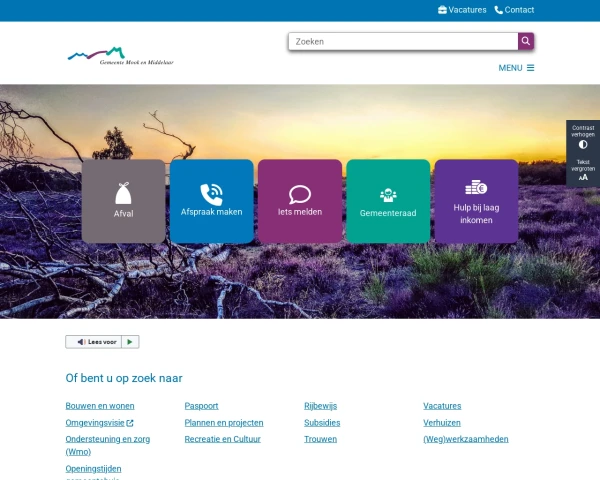The height and width of the screenshot is (480, 600).
Task: Open the (Weg)werkzaamheden link
Action: [466, 439]
